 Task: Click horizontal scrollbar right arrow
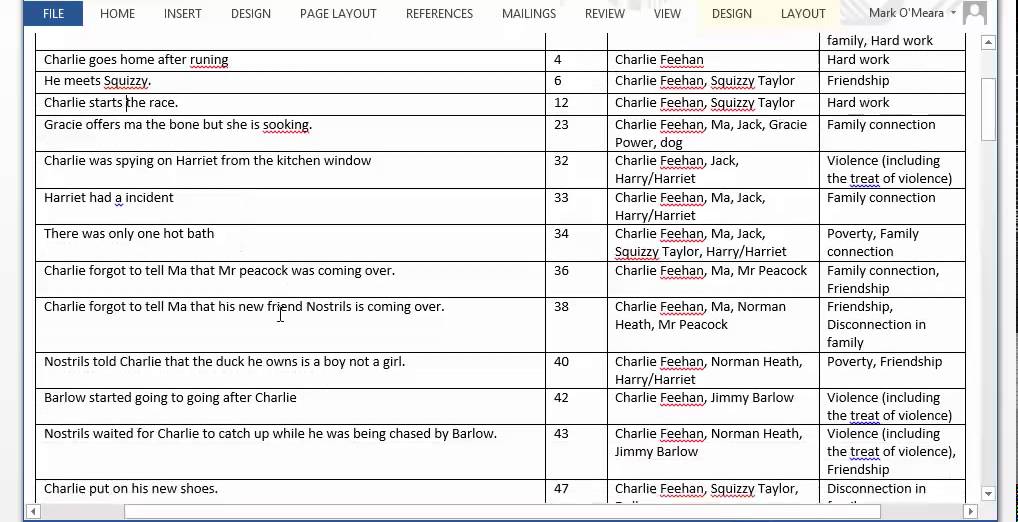(971, 512)
